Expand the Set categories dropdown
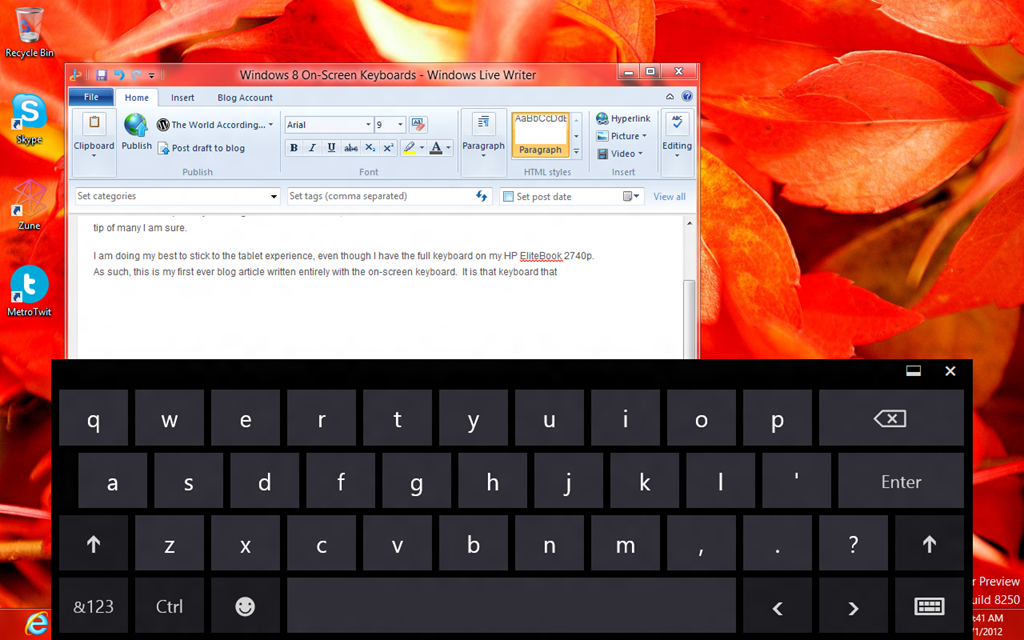The width and height of the screenshot is (1024, 640). click(x=274, y=197)
